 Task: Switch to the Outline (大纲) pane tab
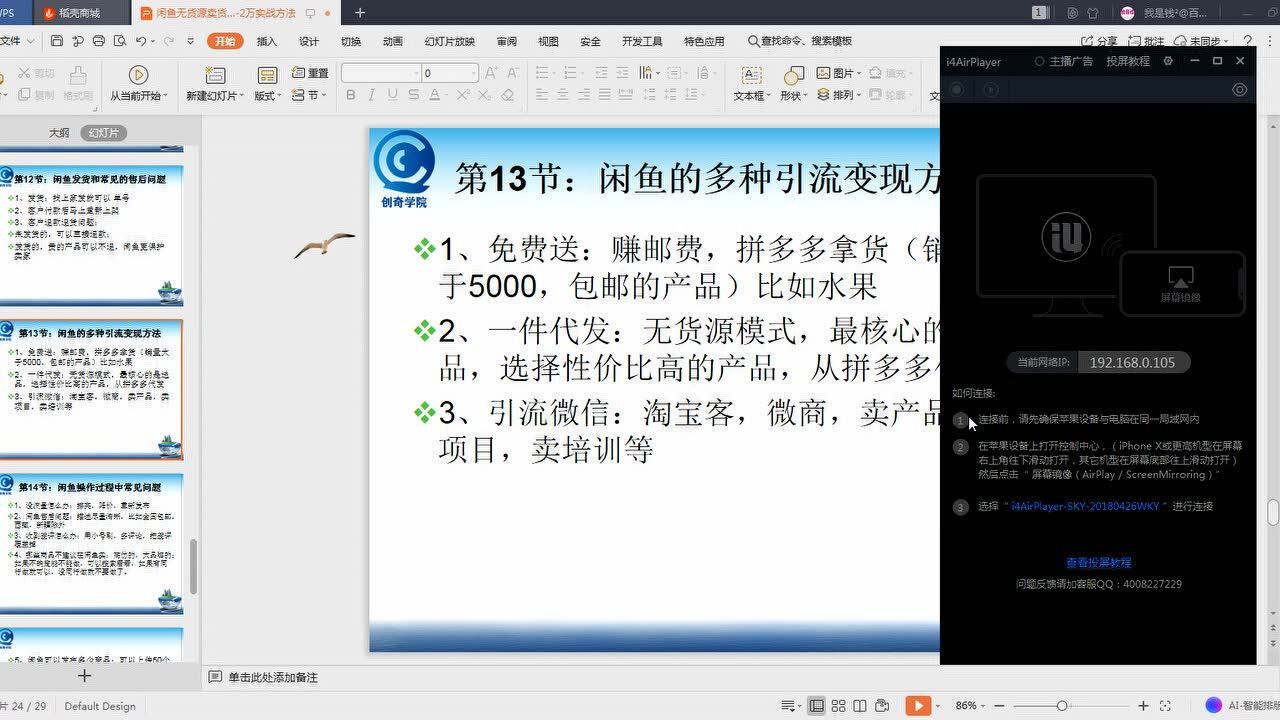[59, 133]
